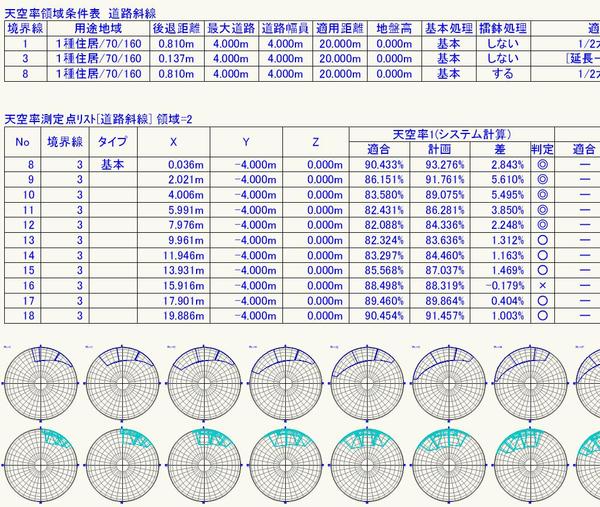Select the × judgment mark in row 16
This screenshot has width=600, height=507.
[x=542, y=286]
